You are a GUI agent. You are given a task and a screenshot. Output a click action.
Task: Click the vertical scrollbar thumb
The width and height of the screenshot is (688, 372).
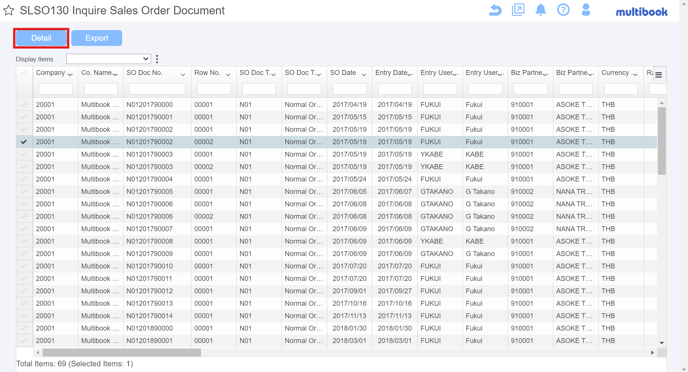pos(661,141)
